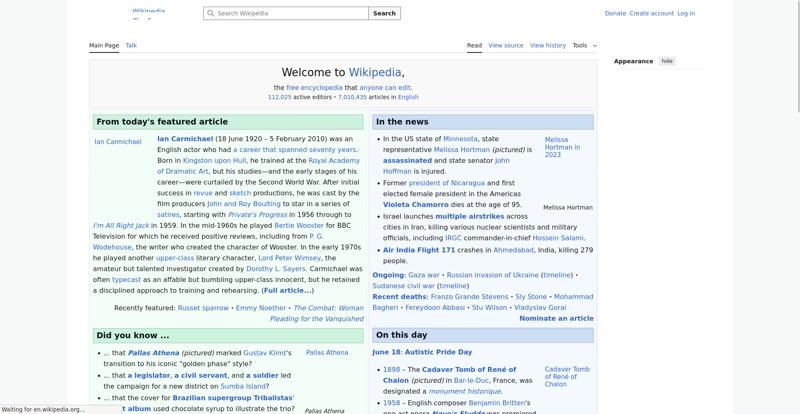
Task: Open the Autistic Pride Day link
Action: click(438, 352)
